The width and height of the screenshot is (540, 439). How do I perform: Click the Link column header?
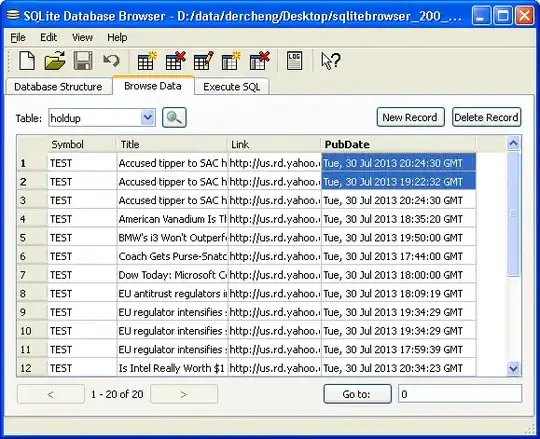tap(274, 144)
